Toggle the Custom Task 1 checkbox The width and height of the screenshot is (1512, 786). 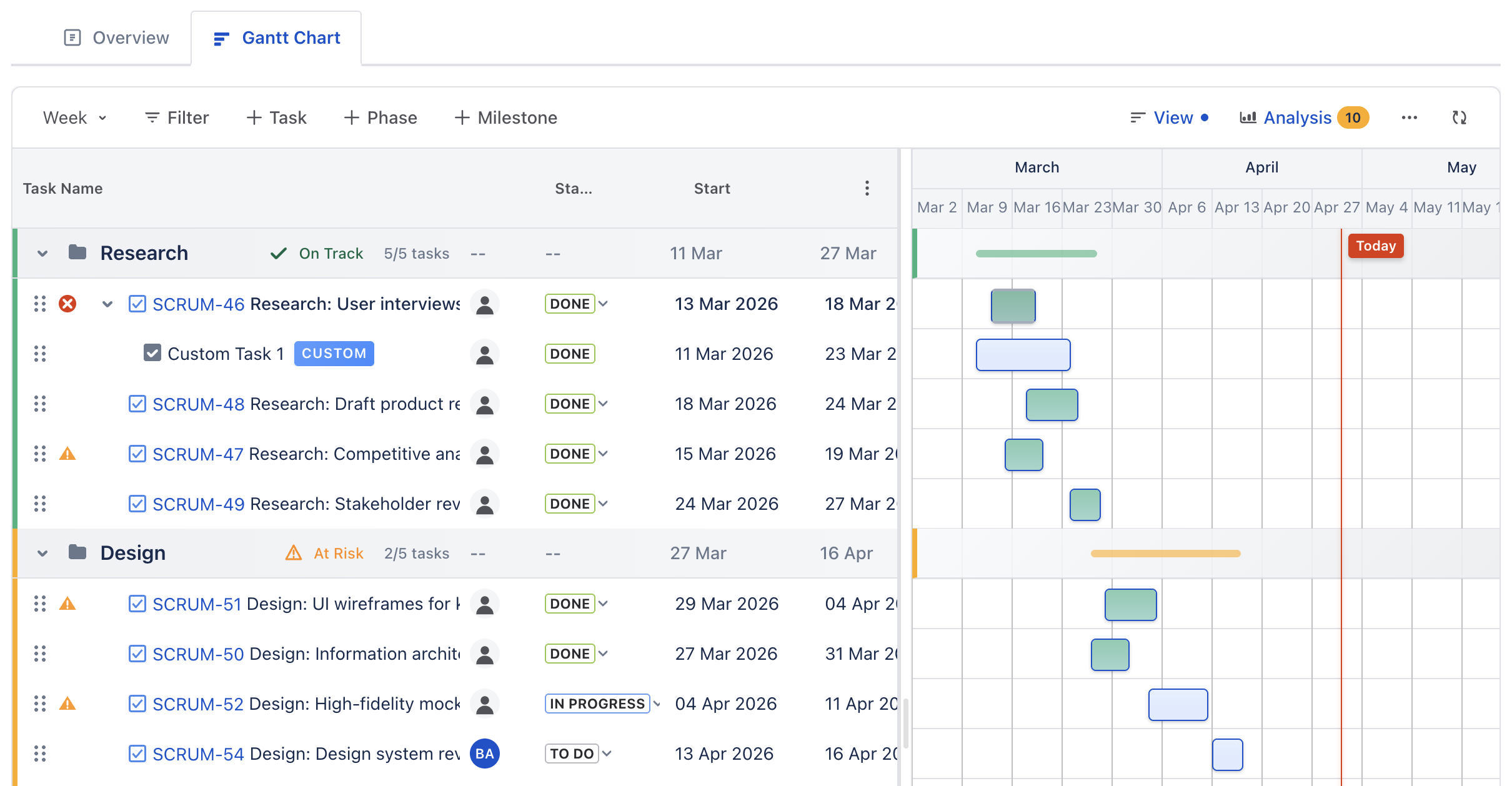pyautogui.click(x=152, y=353)
